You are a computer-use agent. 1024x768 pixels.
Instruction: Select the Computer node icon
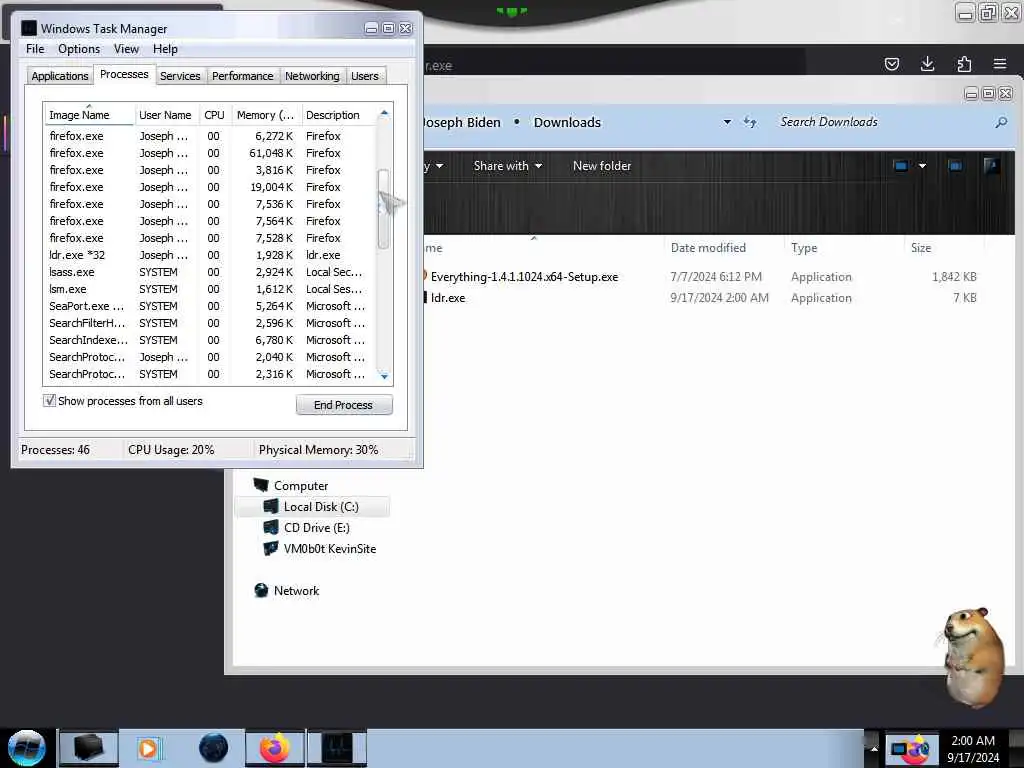[261, 485]
